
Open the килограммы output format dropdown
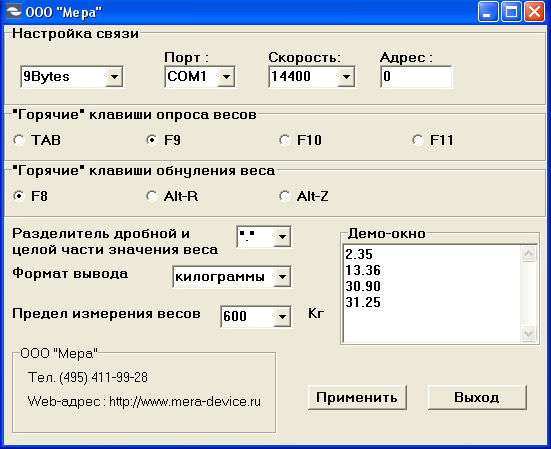[282, 277]
